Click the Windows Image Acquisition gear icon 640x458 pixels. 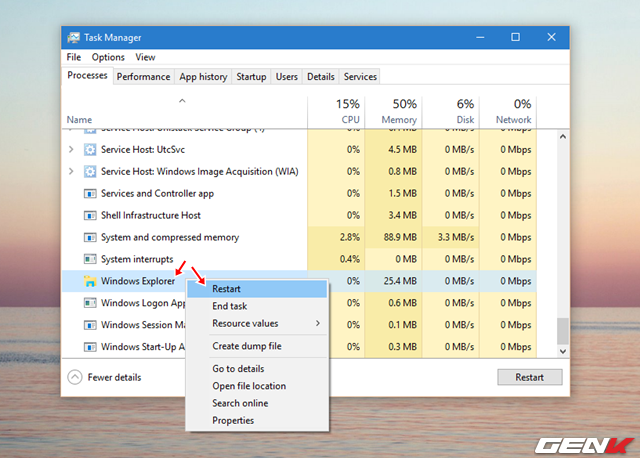tap(90, 171)
